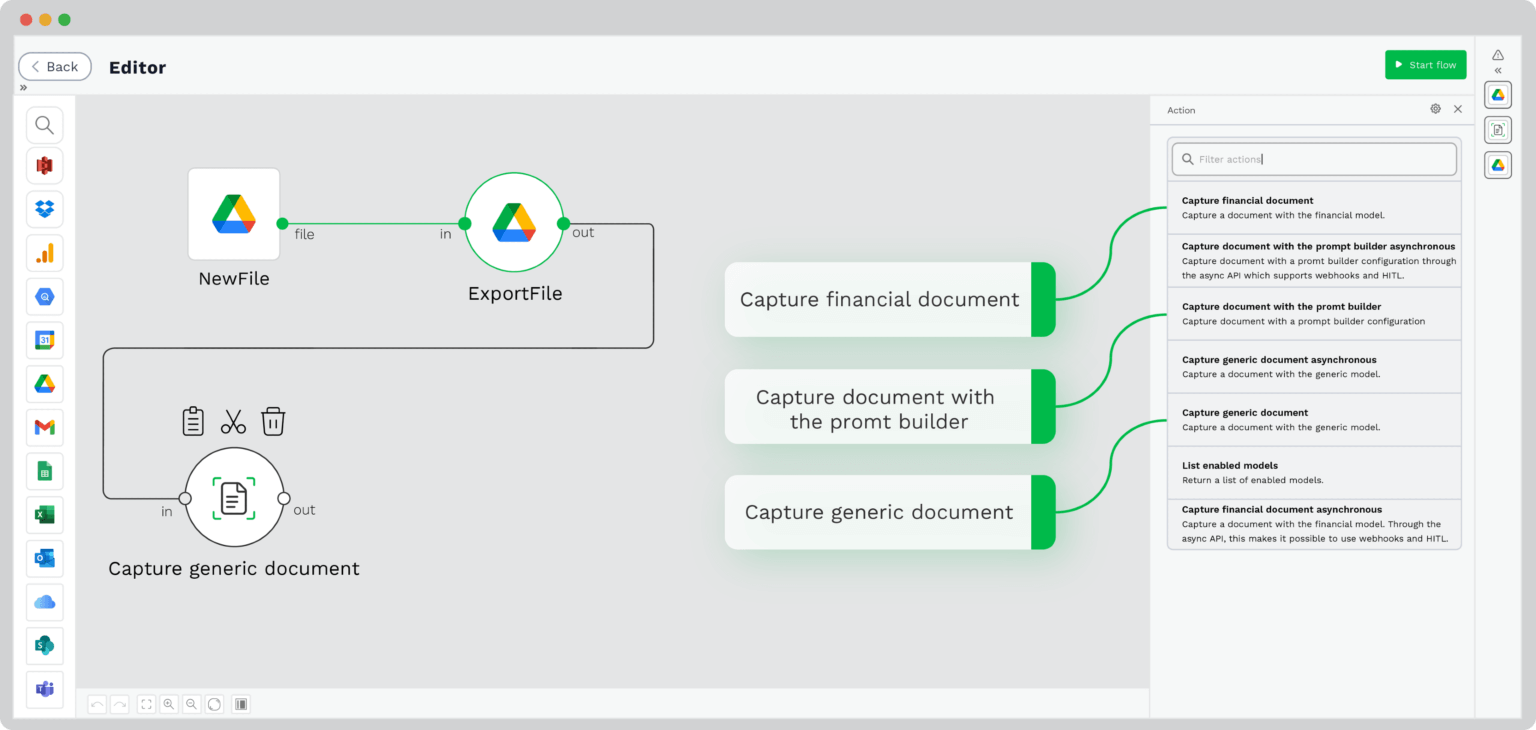This screenshot has width=1536, height=730.
Task: Toggle the minimap panel in the bottom toolbar
Action: tap(240, 704)
